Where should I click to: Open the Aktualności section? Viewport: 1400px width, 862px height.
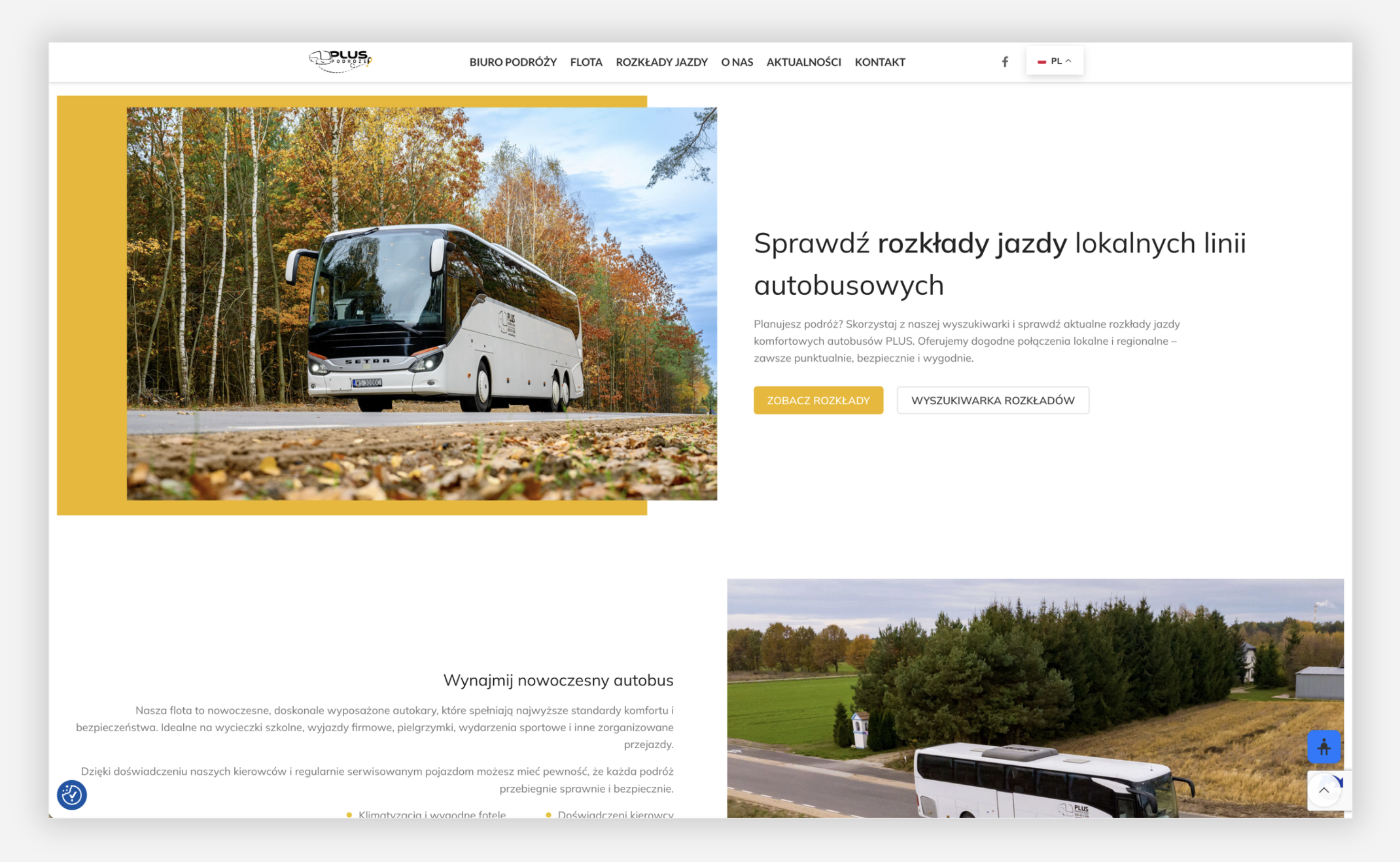click(x=803, y=62)
